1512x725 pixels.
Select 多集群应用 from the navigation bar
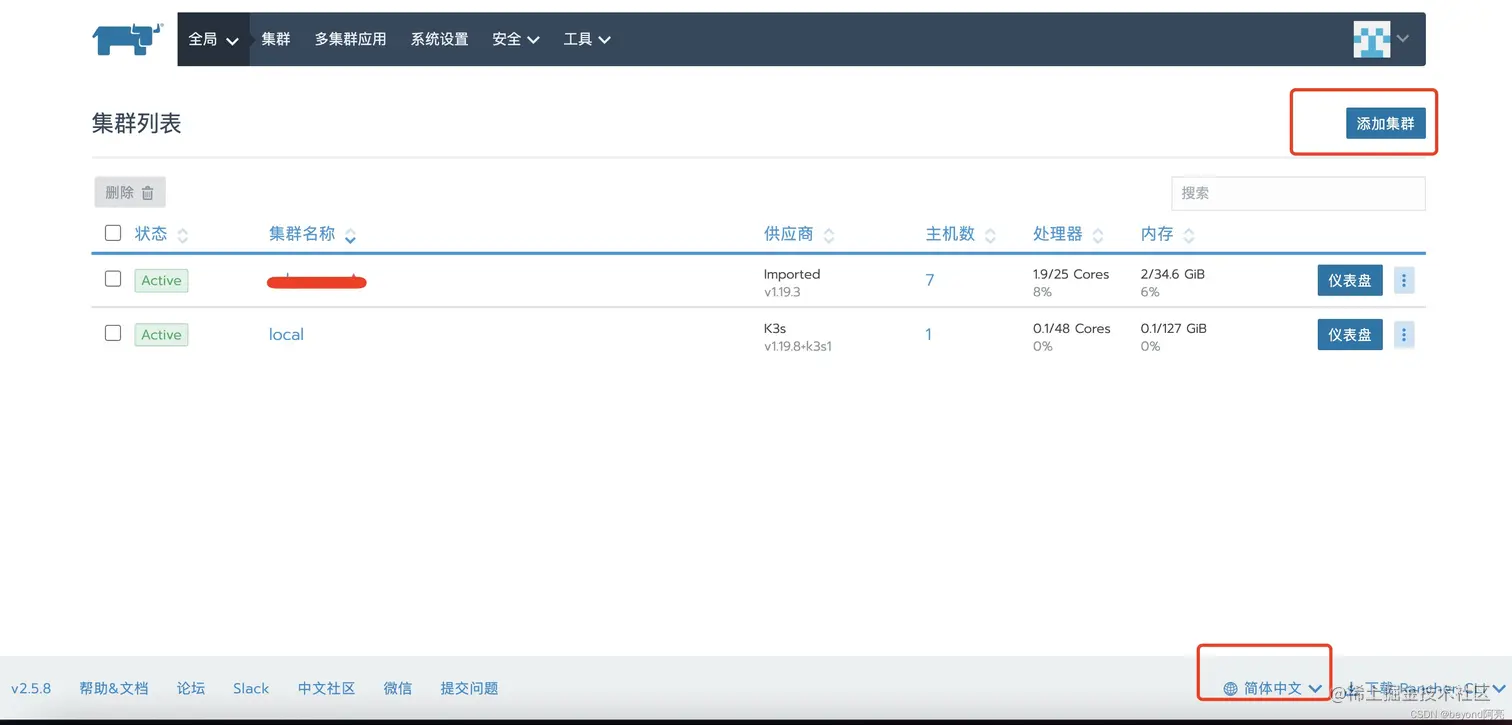point(350,39)
